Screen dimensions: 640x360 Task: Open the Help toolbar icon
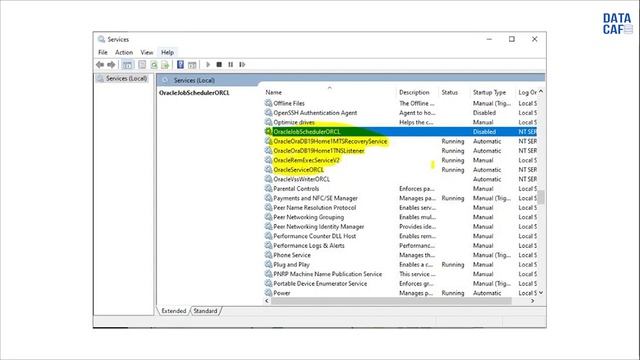(x=180, y=64)
